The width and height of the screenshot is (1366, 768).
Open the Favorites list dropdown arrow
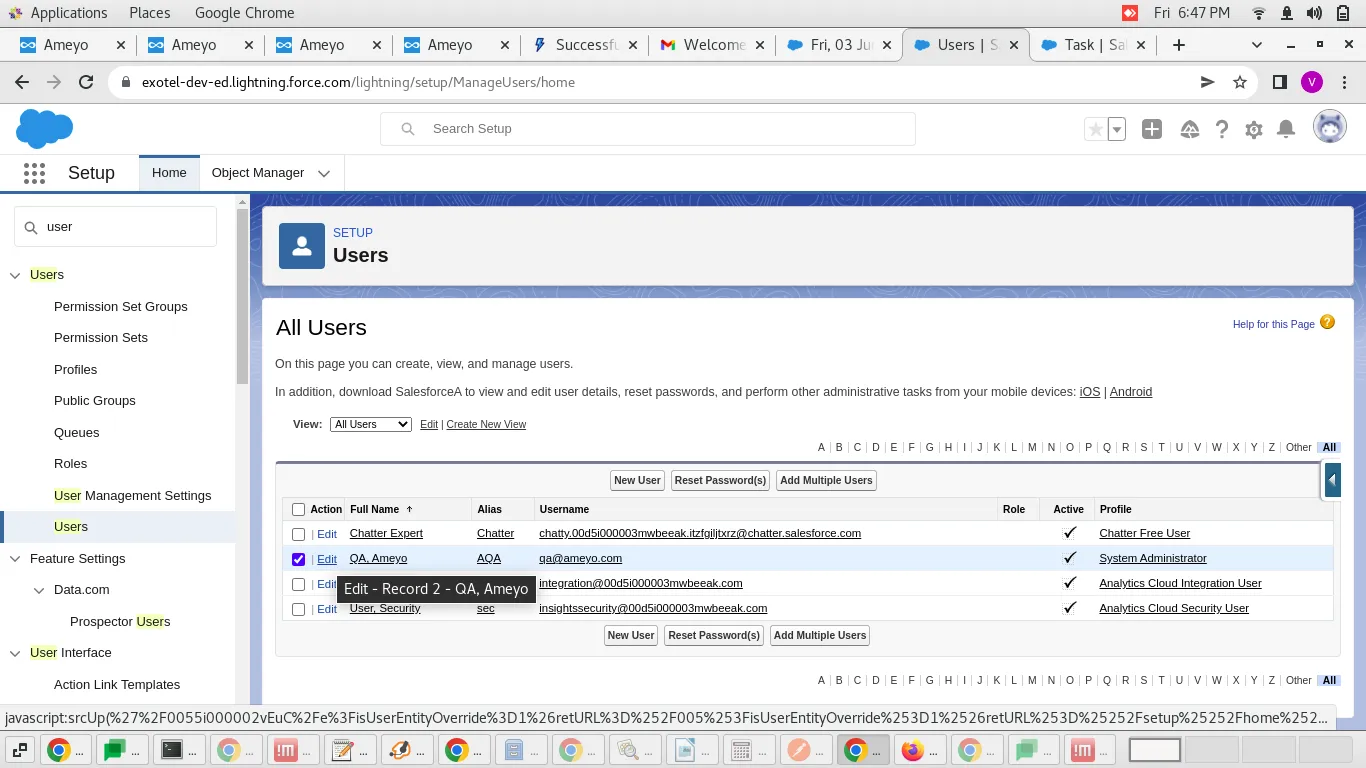click(1118, 129)
